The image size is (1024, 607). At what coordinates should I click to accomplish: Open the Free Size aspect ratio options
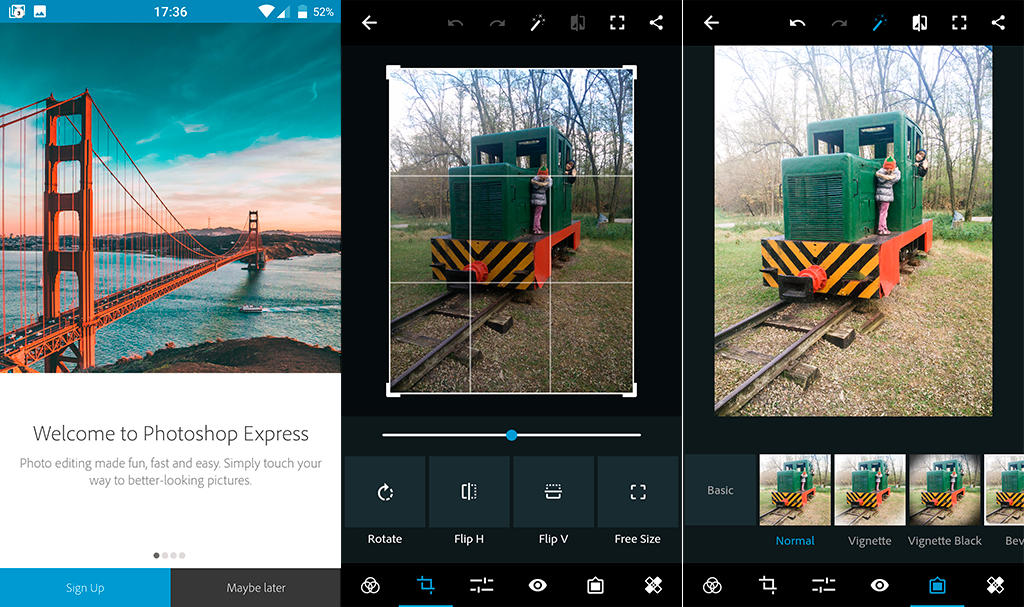click(637, 492)
